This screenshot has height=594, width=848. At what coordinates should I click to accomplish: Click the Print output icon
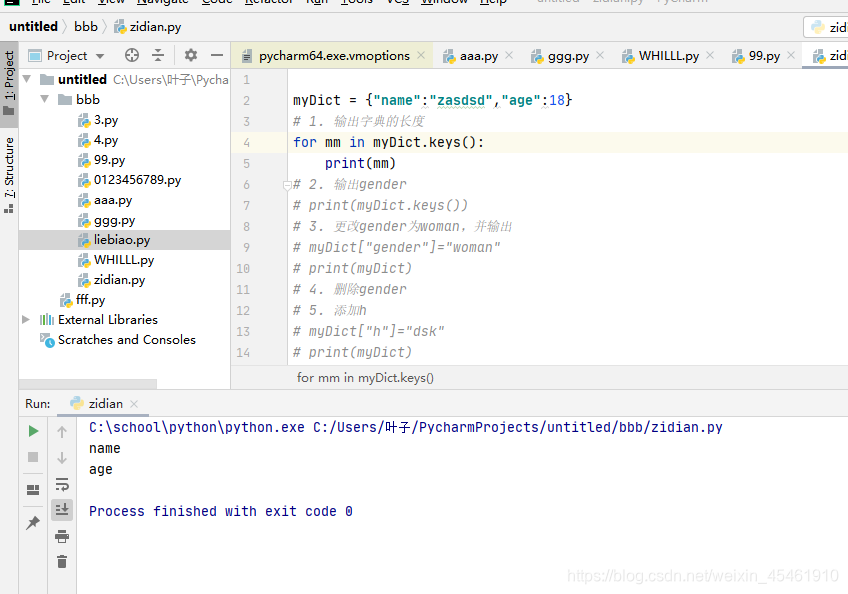click(x=62, y=536)
